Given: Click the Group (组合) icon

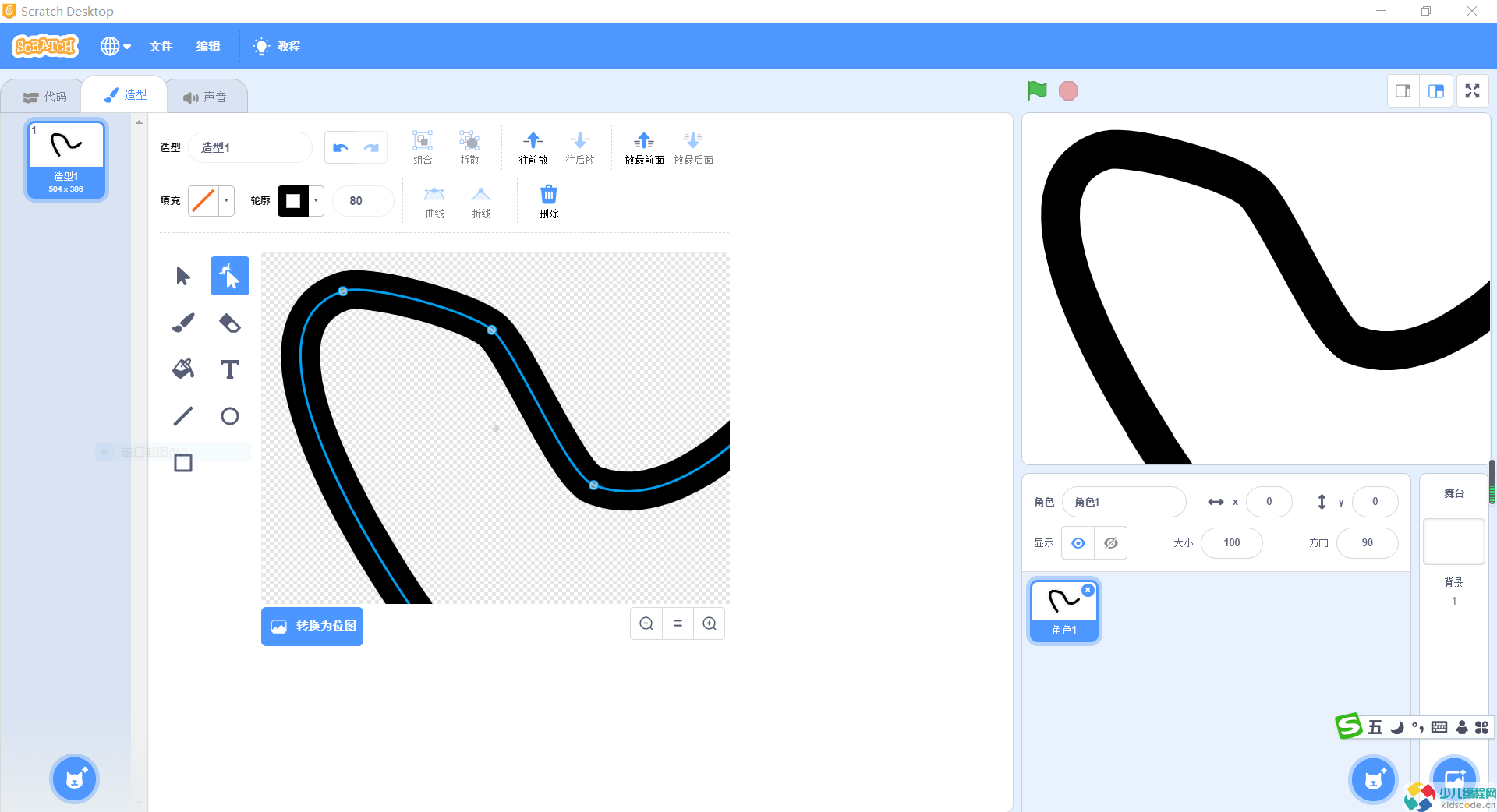Looking at the screenshot, I should coord(423,147).
